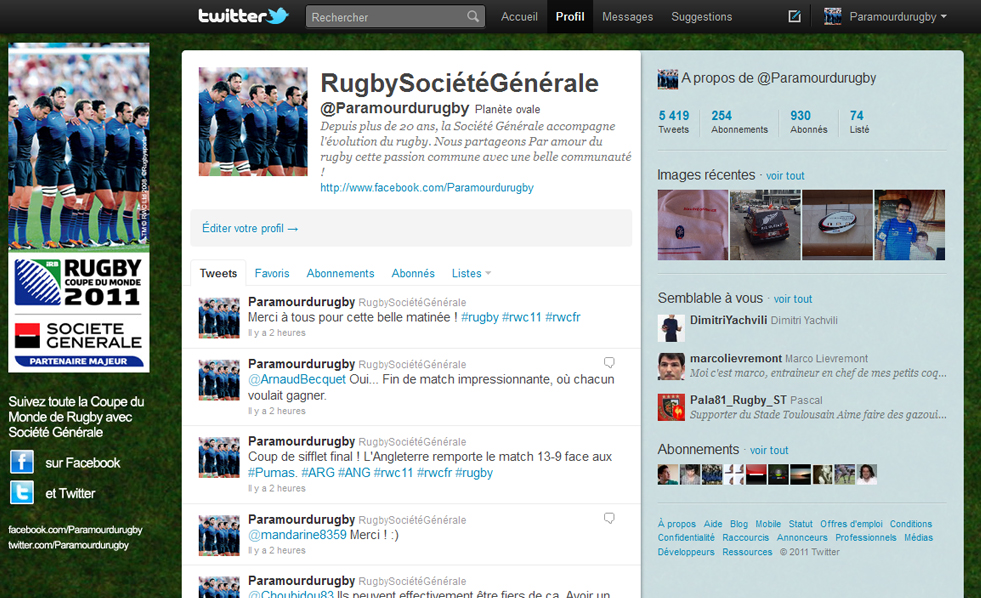The image size is (981, 598).
Task: Open conversation bubble on @mandarine8359 tweet
Action: click(609, 518)
